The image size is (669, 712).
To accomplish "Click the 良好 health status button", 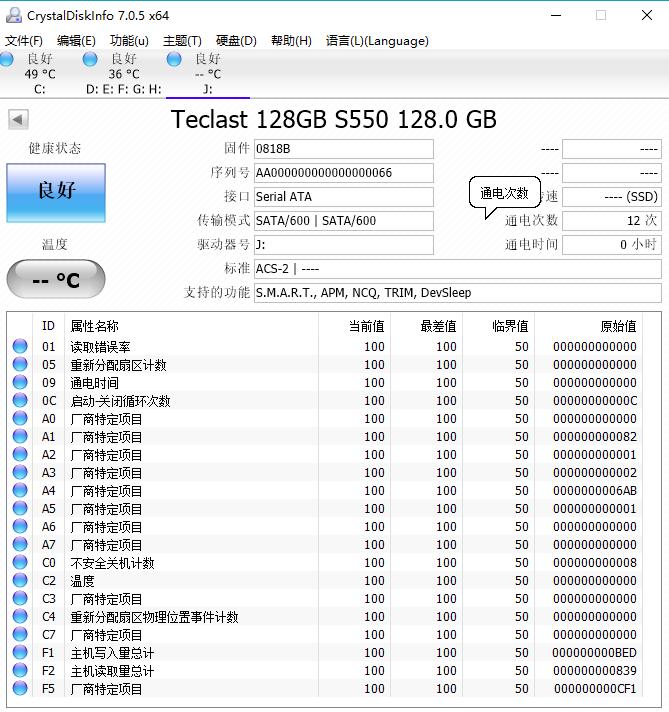I will click(56, 193).
